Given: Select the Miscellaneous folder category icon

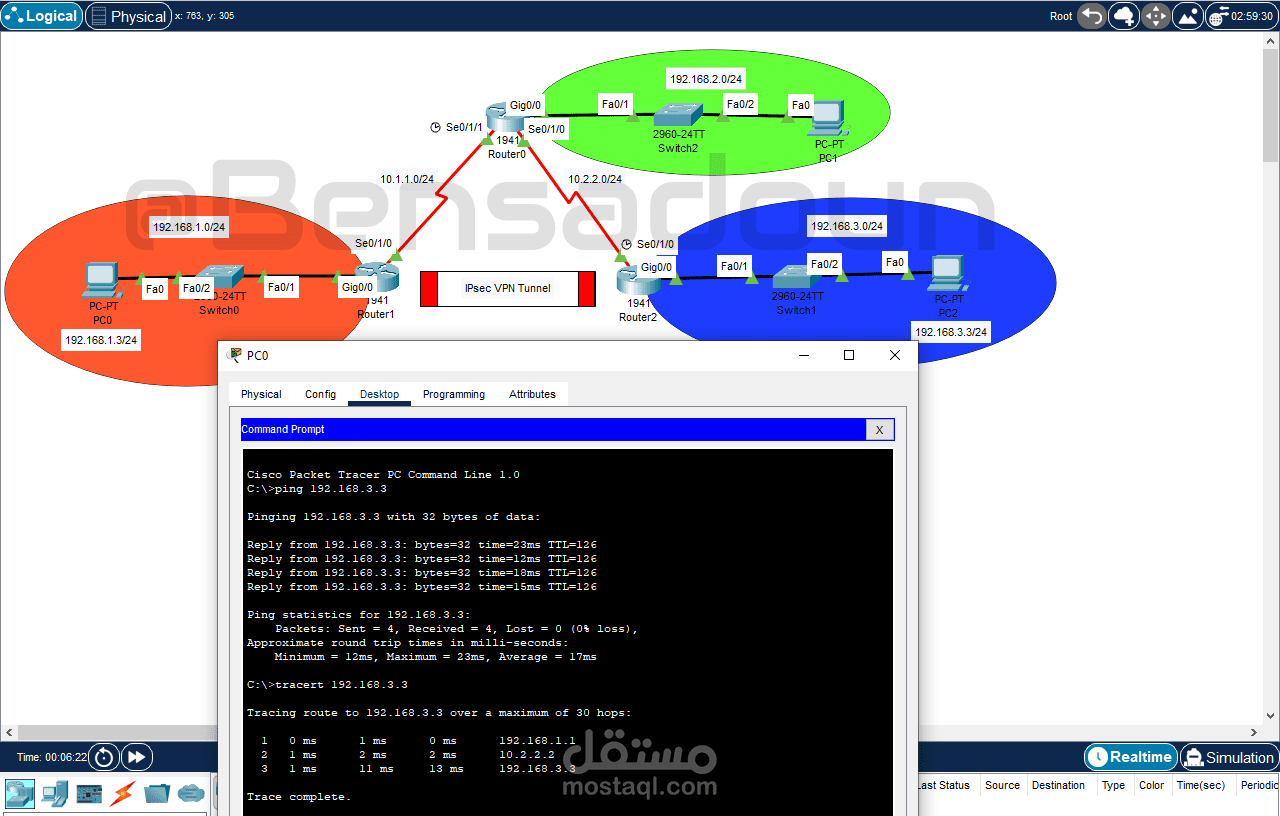Looking at the screenshot, I should 157,794.
